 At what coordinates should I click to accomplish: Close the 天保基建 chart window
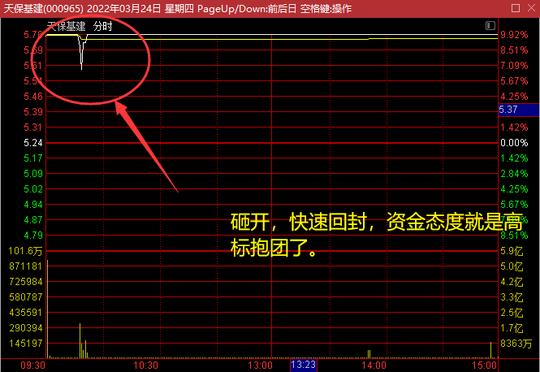tap(532, 8)
